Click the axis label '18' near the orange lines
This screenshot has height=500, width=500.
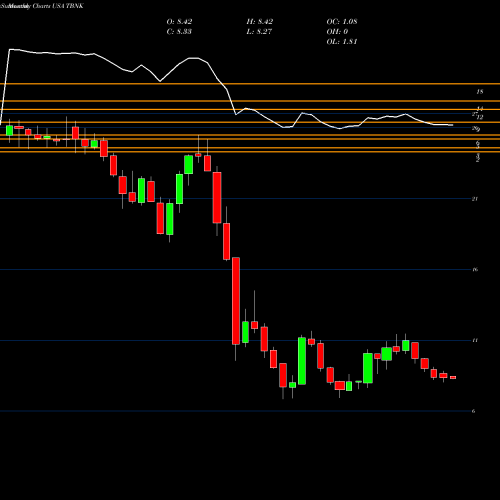click(479, 92)
